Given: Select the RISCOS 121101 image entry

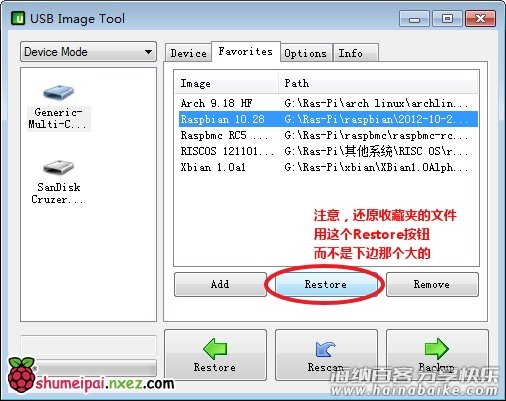Looking at the screenshot, I should coord(328,151).
